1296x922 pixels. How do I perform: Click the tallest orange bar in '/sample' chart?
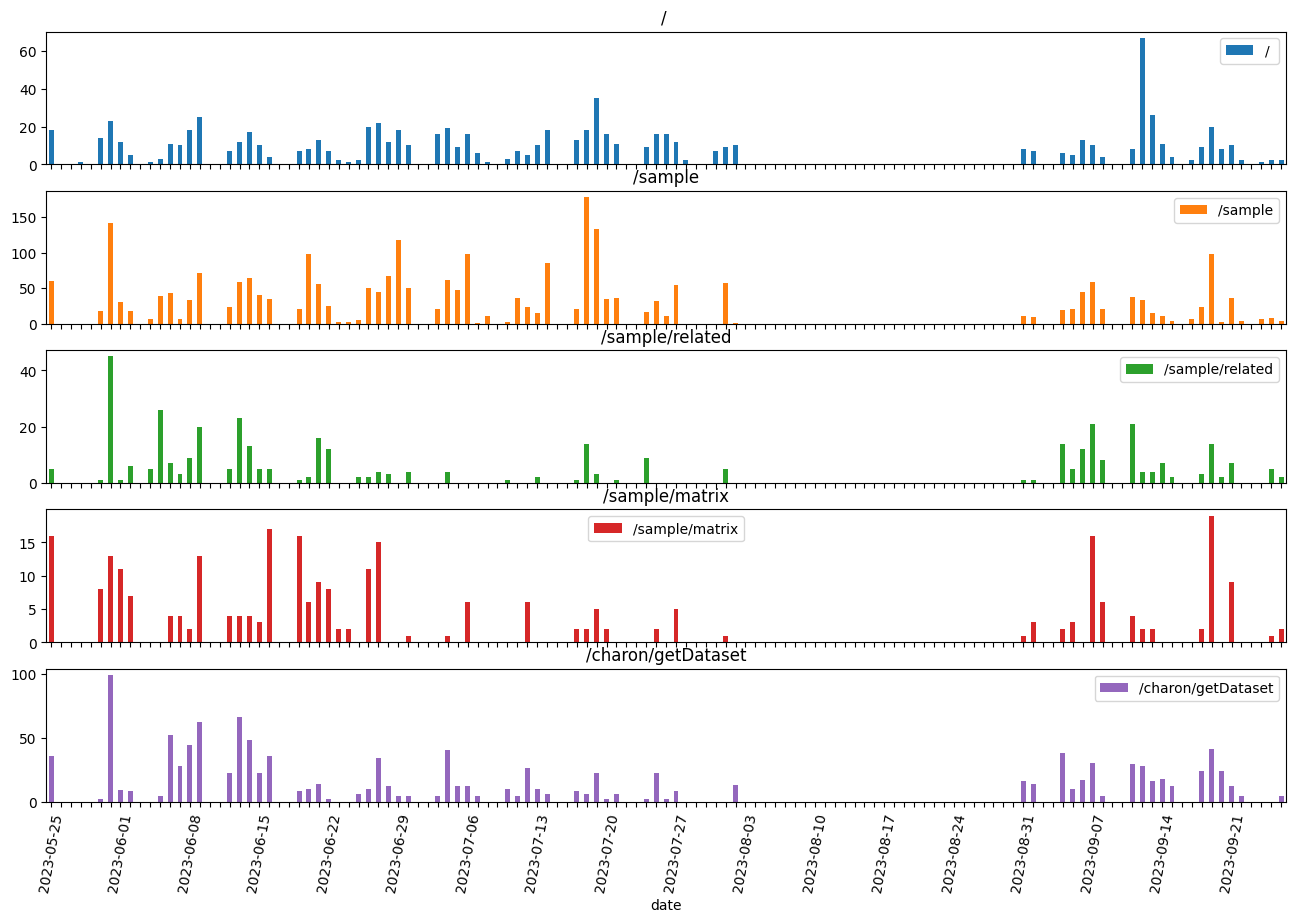587,260
